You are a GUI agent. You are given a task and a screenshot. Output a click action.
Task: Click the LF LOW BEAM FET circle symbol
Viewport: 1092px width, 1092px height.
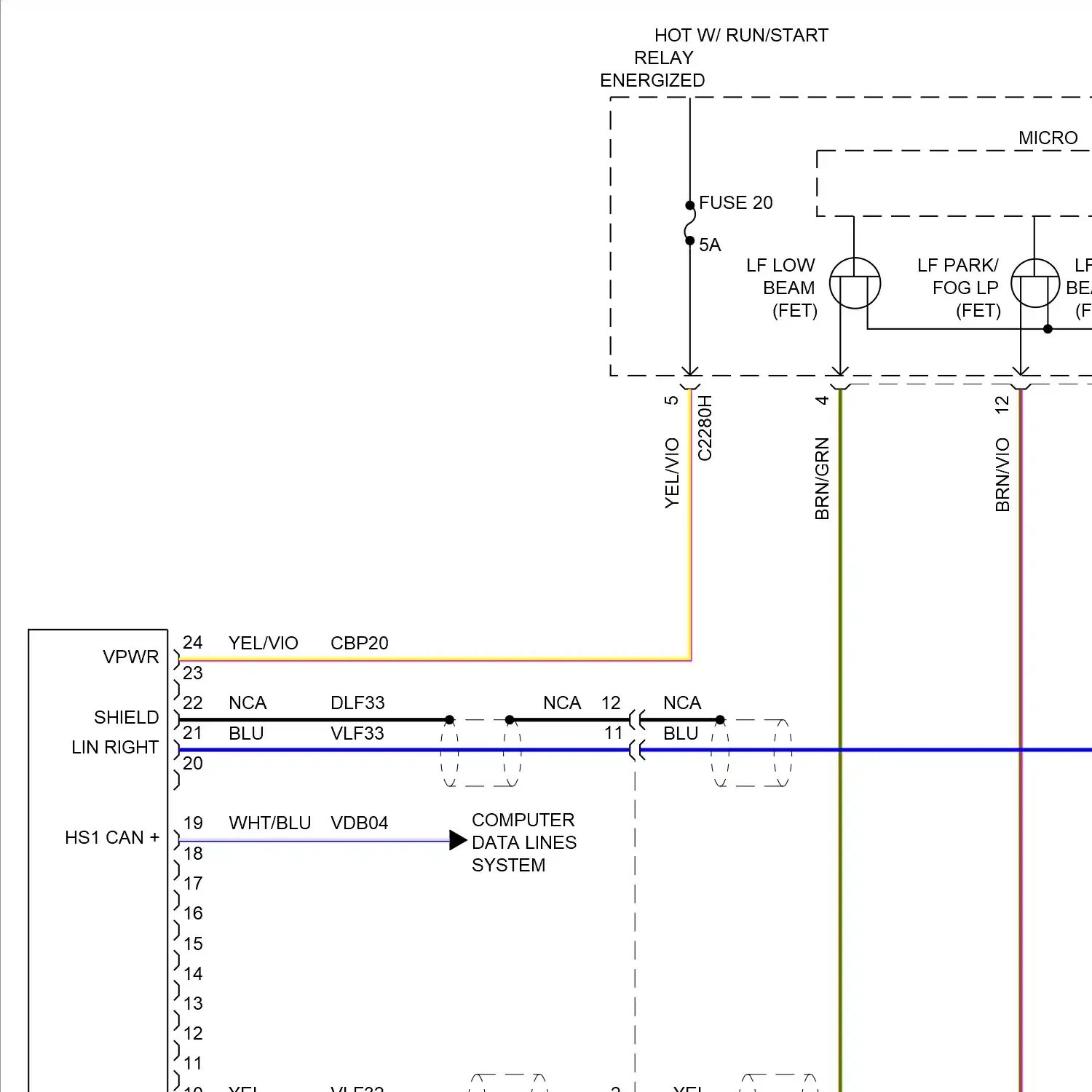tap(855, 283)
